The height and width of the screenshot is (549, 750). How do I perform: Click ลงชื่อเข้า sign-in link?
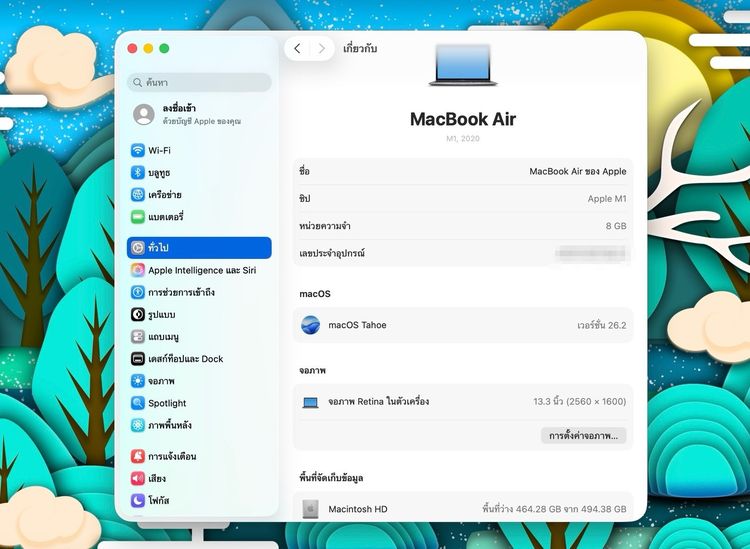coord(179,108)
